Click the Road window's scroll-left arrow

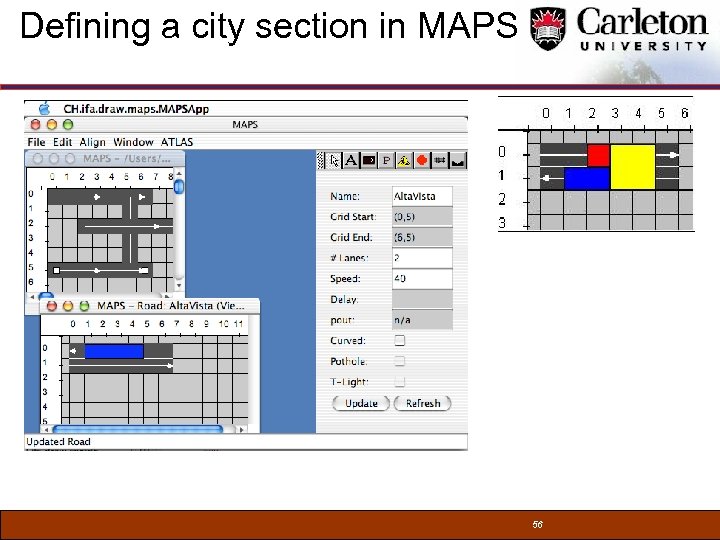click(46, 429)
